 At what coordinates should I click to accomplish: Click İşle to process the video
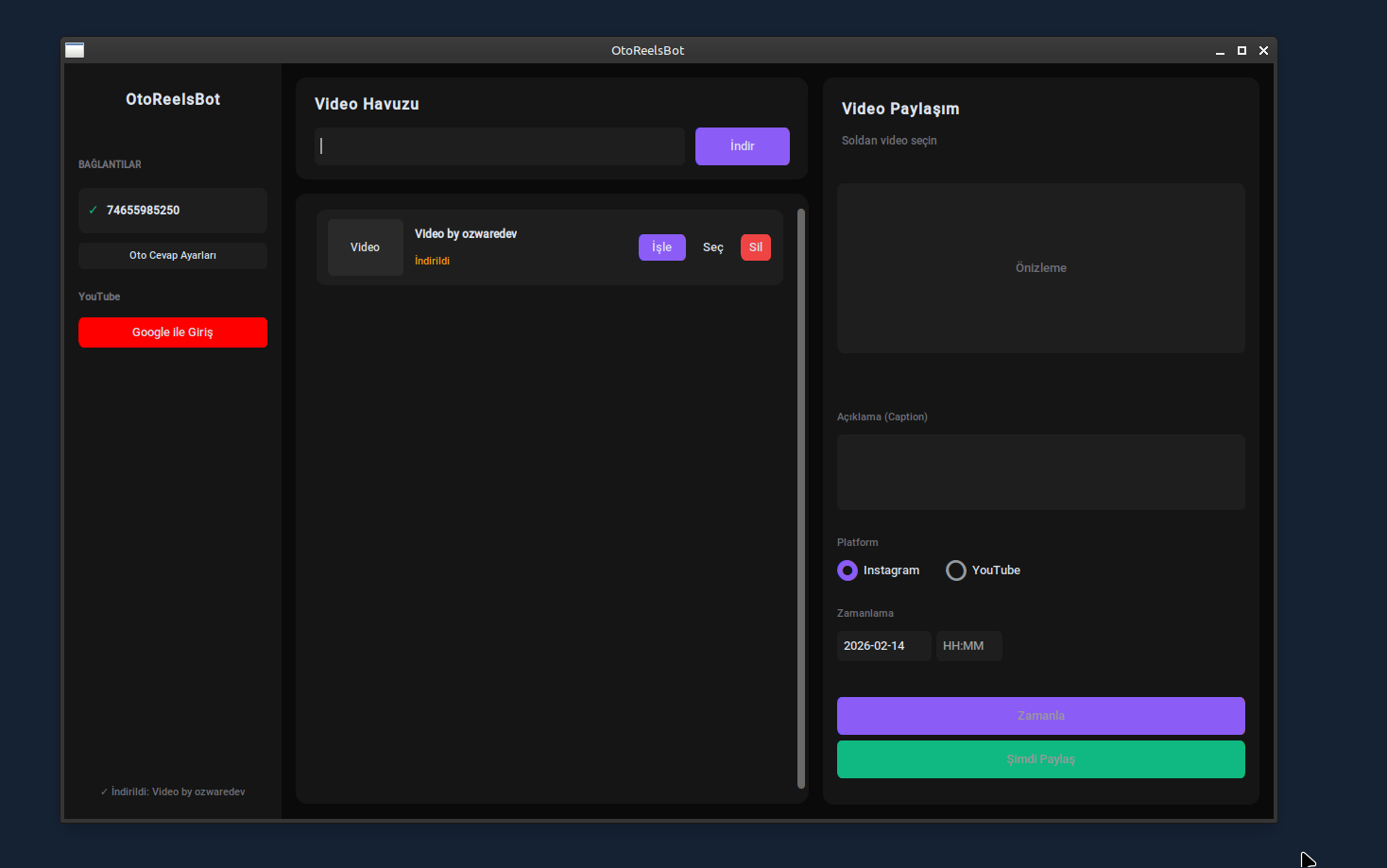[x=661, y=247]
